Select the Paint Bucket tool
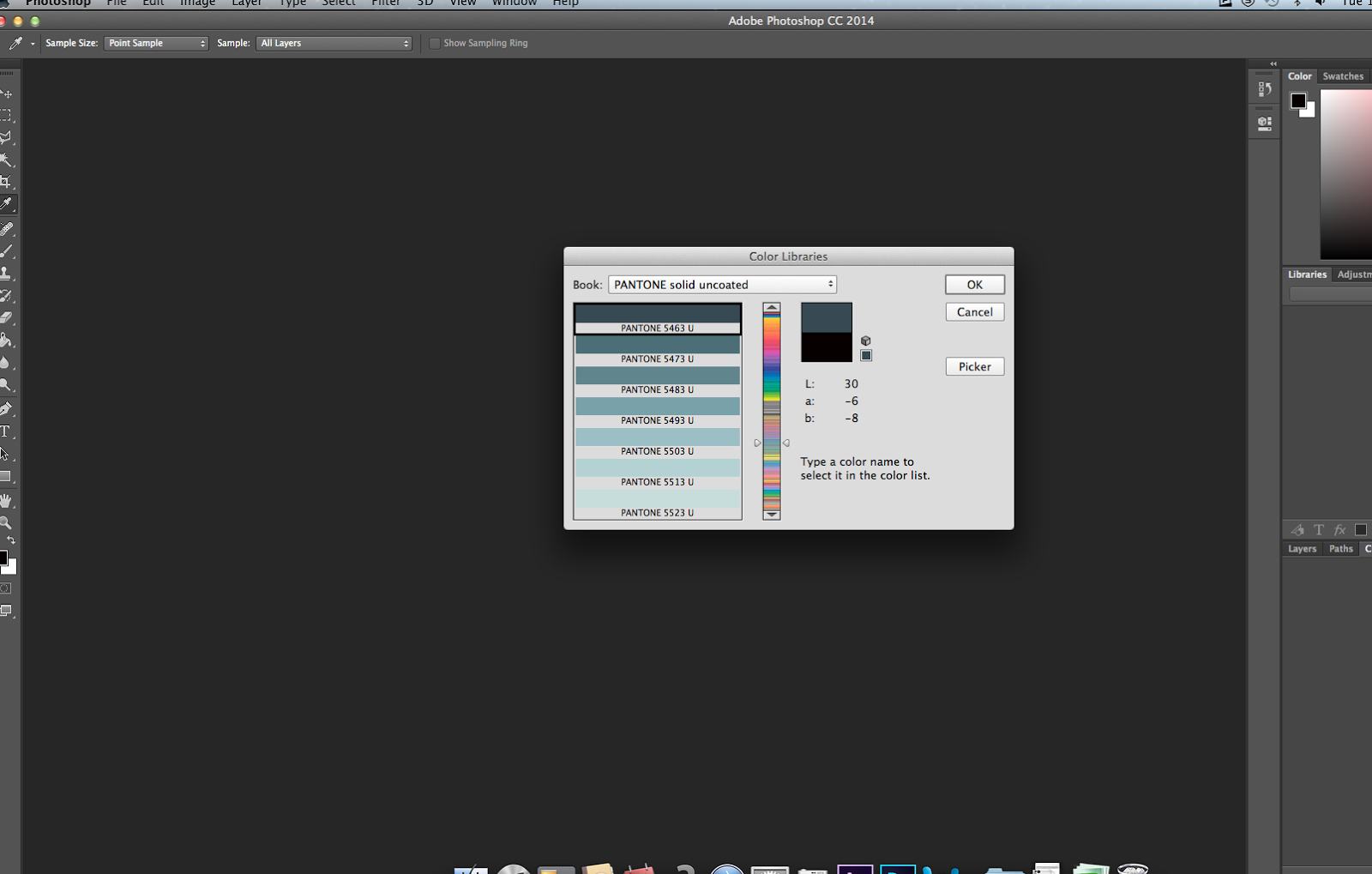Image resolution: width=1372 pixels, height=874 pixels. coord(7,341)
